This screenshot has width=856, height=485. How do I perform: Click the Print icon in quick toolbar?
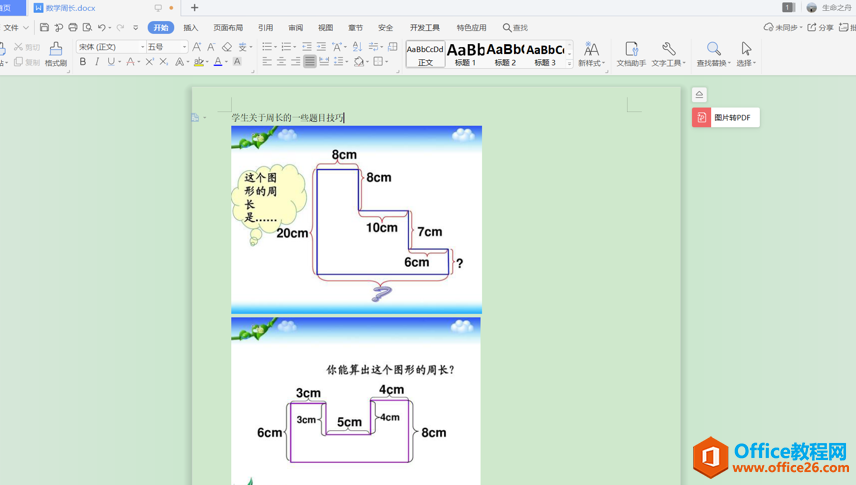coord(73,28)
